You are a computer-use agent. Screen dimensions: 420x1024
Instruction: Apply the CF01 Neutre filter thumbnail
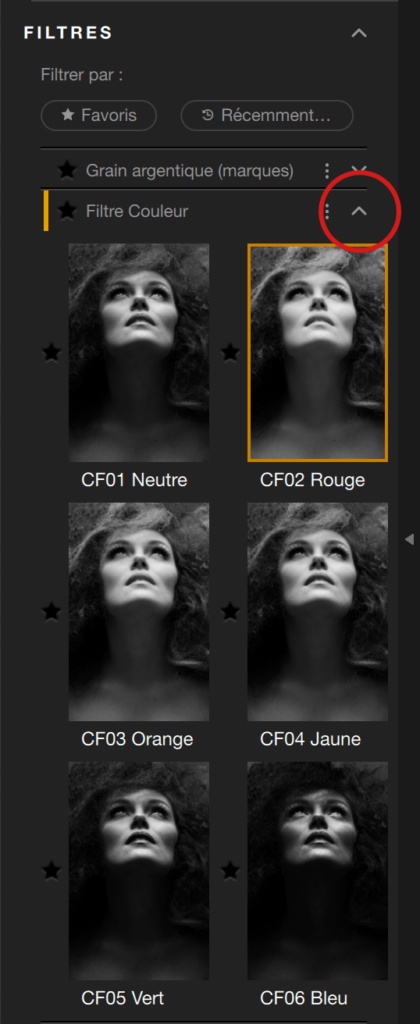coord(139,353)
